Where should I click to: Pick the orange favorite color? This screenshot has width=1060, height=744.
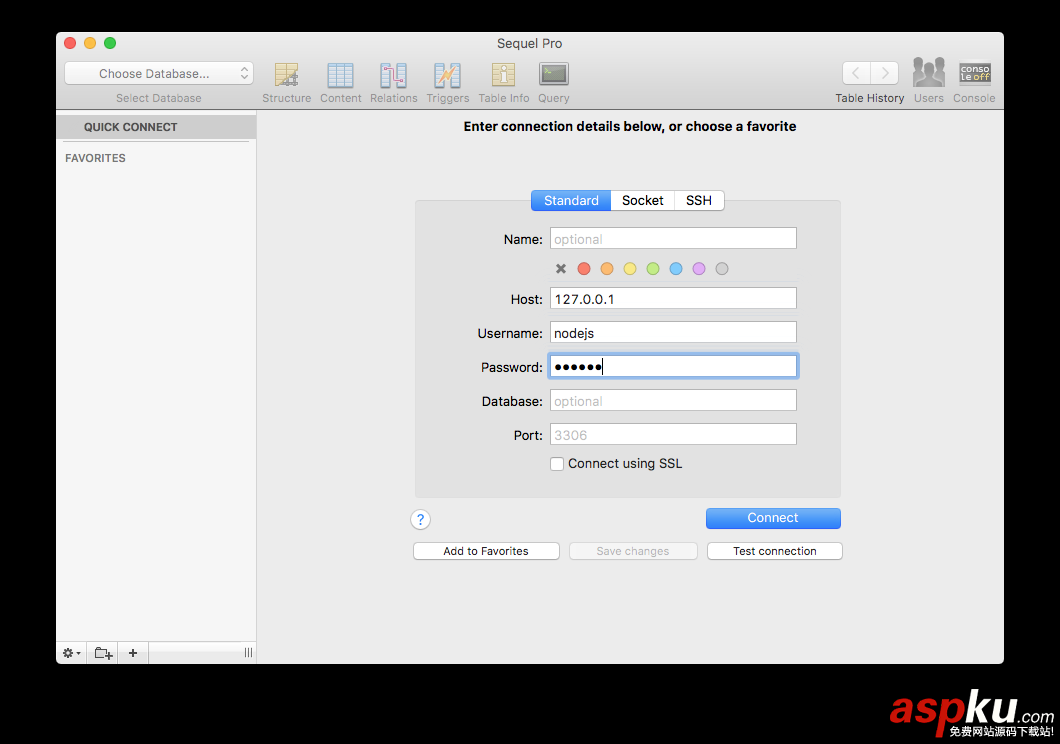click(607, 269)
